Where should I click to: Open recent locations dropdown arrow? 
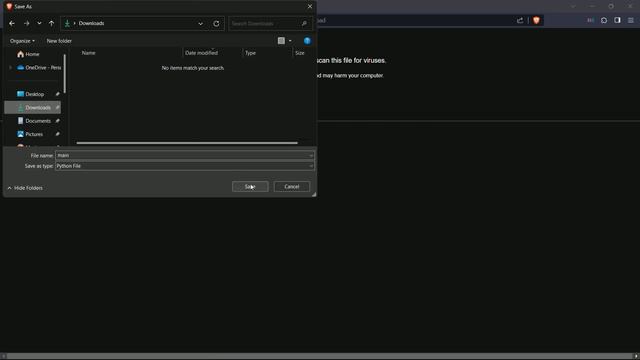(x=39, y=24)
